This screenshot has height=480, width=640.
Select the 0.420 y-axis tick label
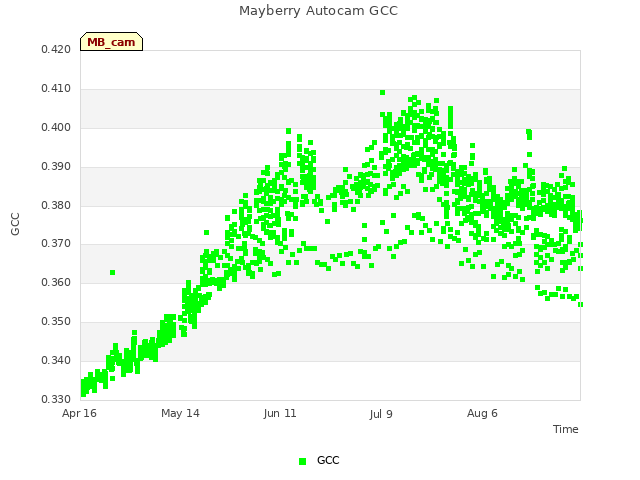(x=56, y=50)
